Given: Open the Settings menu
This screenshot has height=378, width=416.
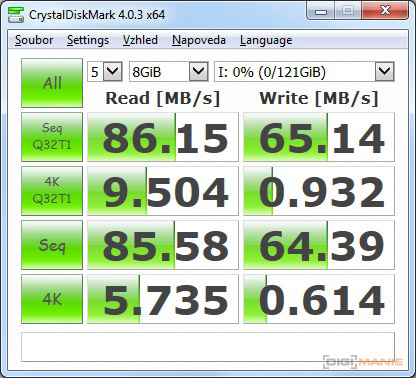Looking at the screenshot, I should coord(88,40).
